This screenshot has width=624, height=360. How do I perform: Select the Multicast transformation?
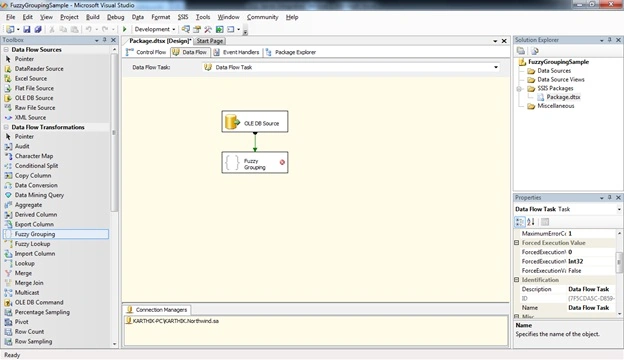pyautogui.click(x=27, y=292)
